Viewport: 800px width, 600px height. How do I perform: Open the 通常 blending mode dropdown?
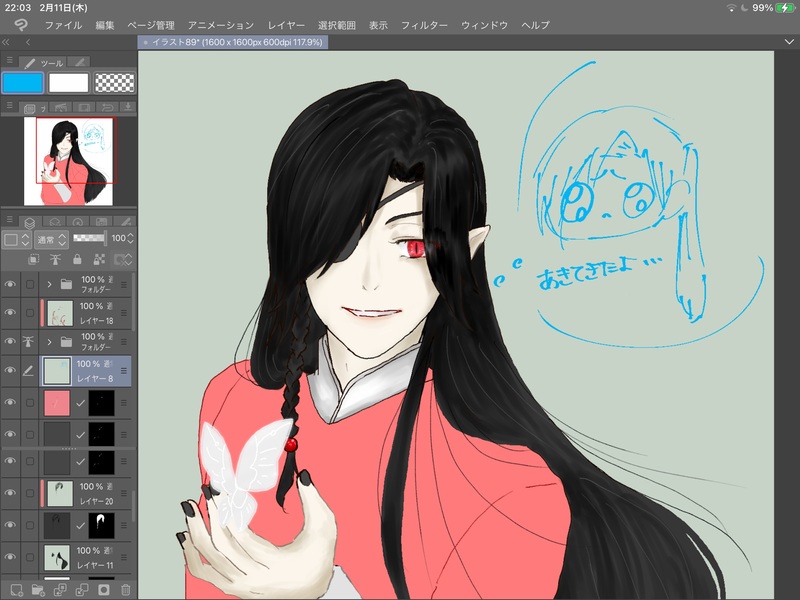tap(51, 239)
